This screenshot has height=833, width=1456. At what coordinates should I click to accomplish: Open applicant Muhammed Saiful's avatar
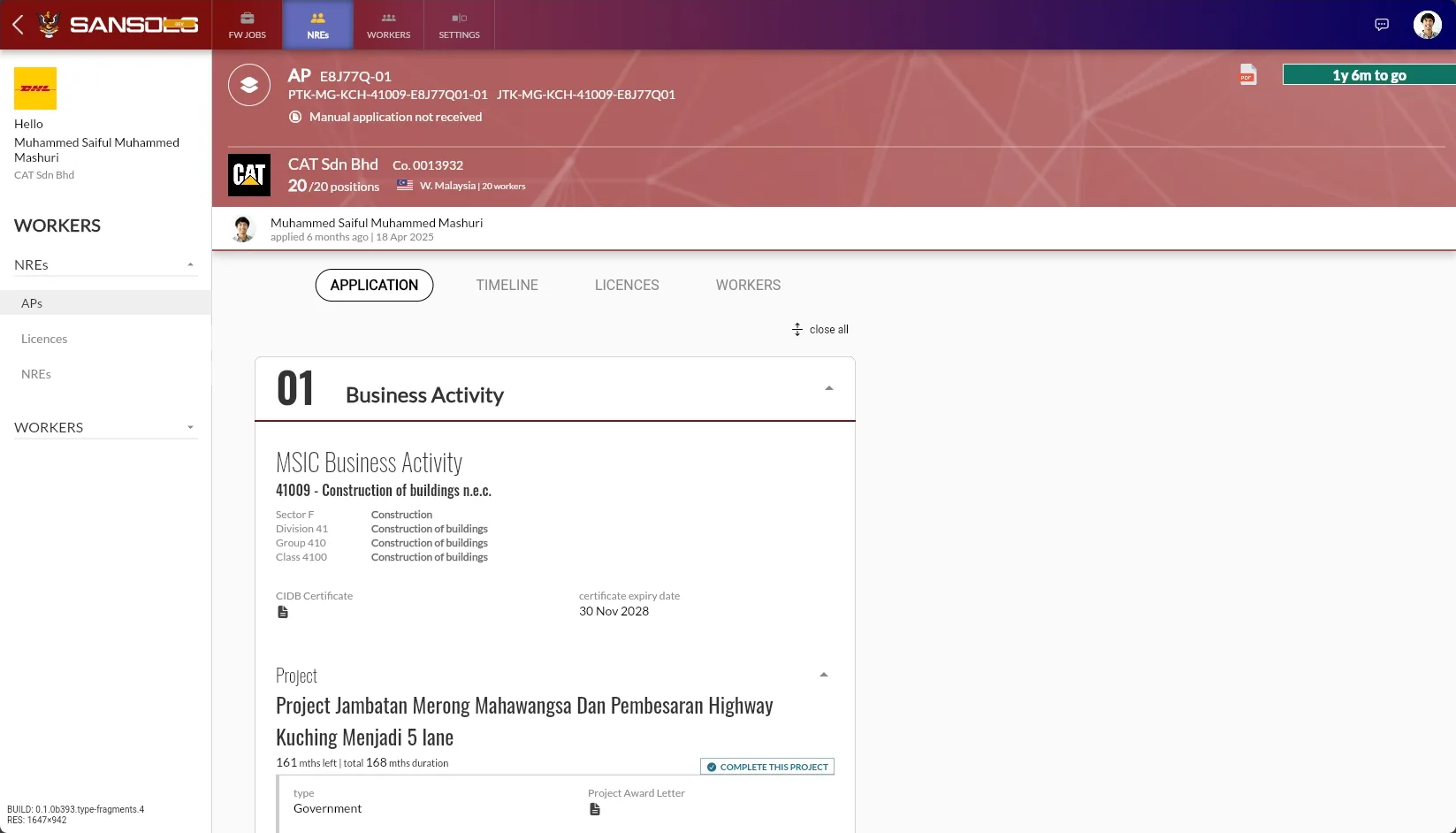click(243, 229)
